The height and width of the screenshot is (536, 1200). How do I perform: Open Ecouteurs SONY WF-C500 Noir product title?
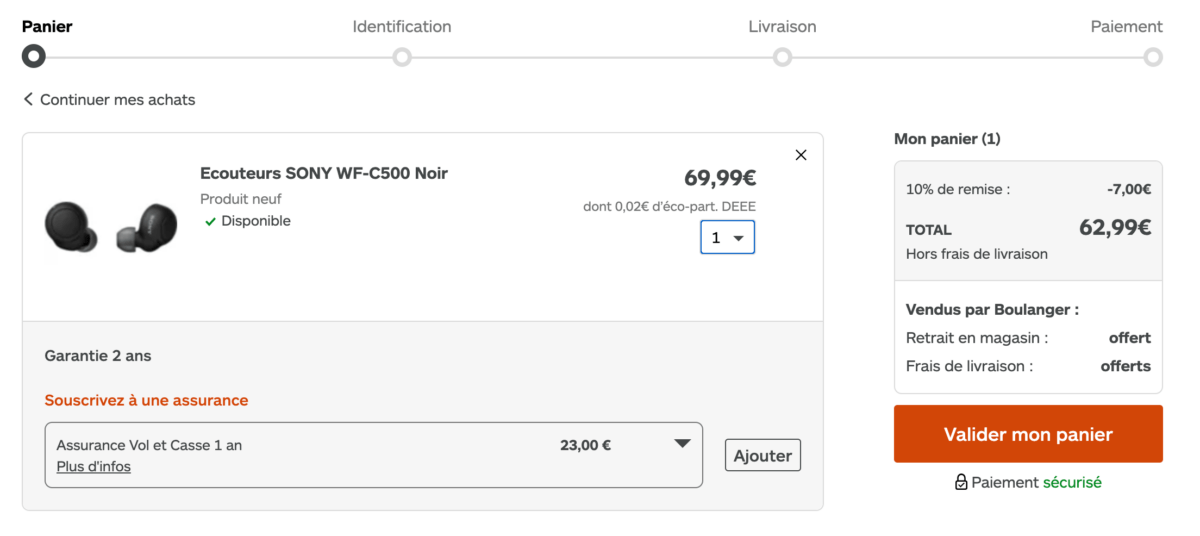pos(324,173)
